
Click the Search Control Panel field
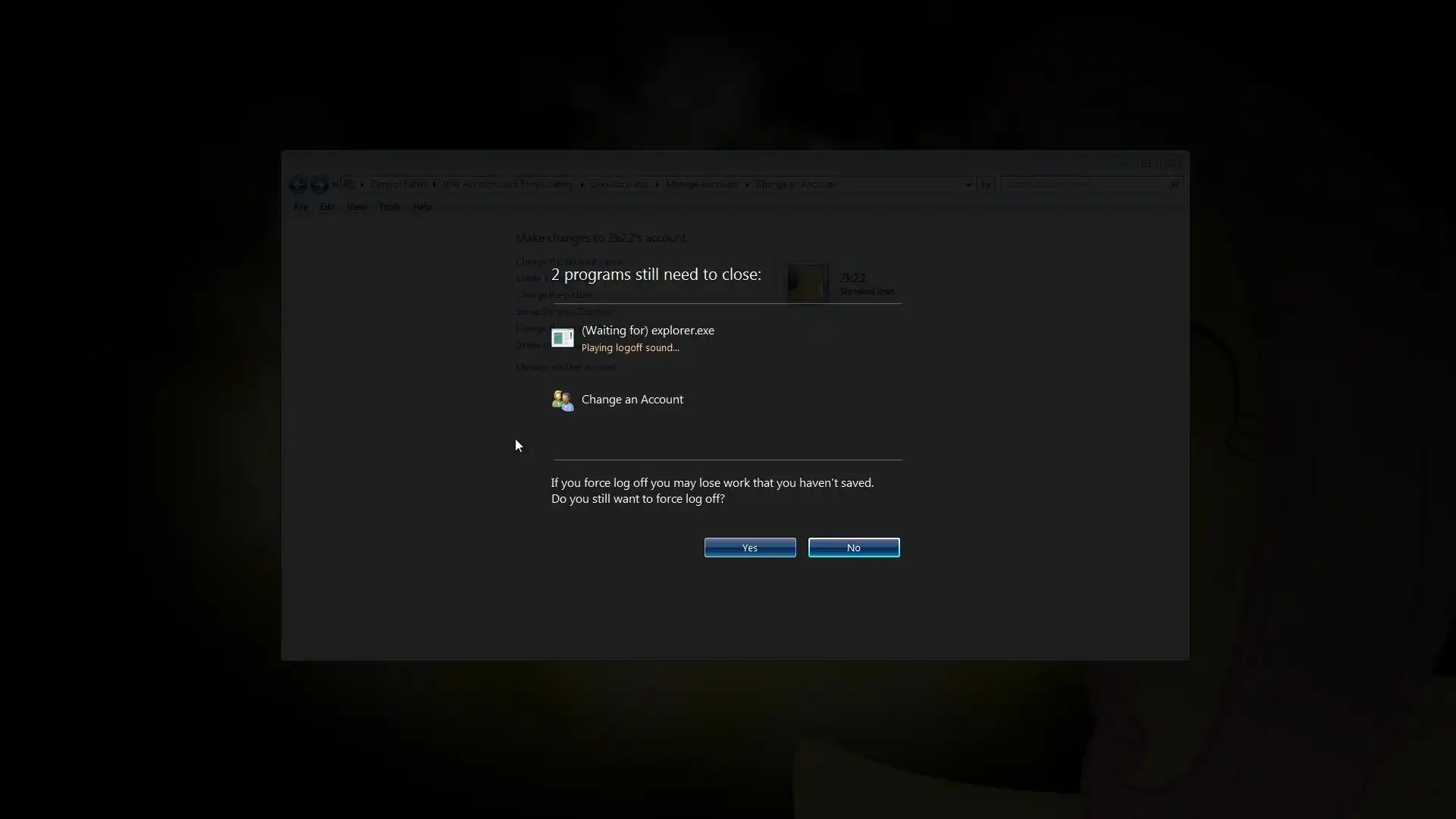coord(1081,184)
